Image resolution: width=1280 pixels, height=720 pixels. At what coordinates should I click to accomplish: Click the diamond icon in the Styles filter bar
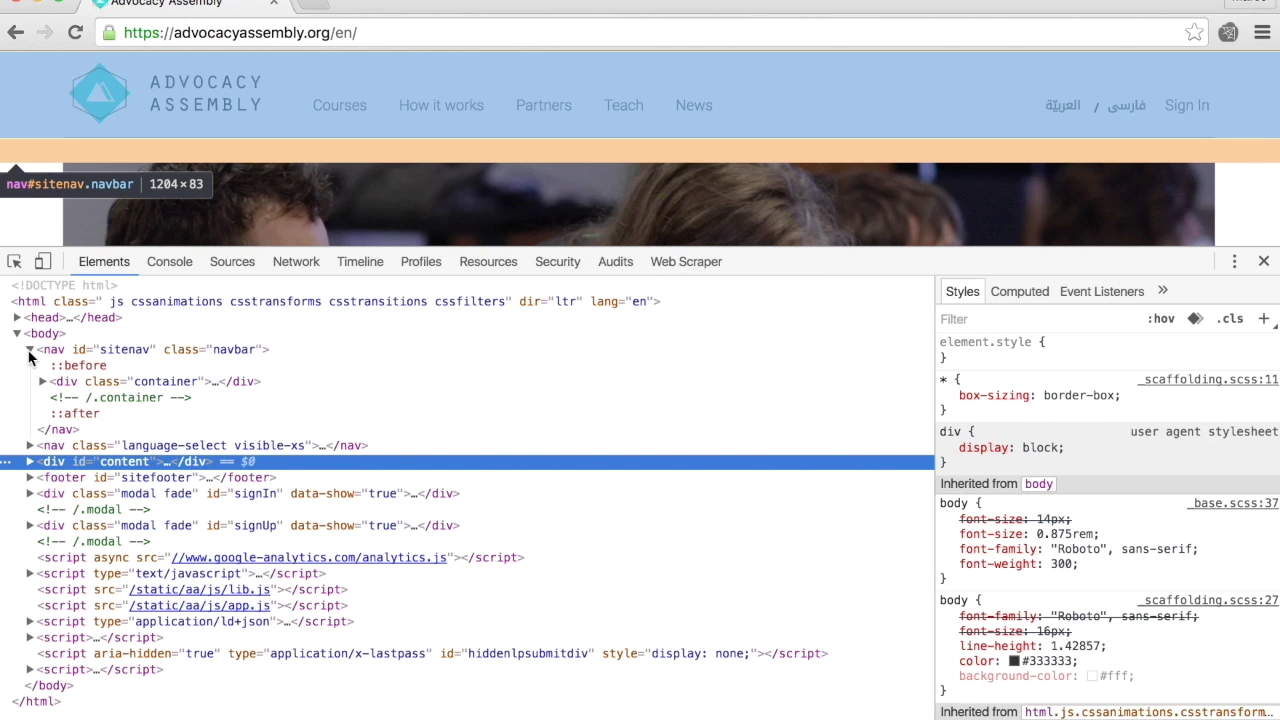point(1195,319)
